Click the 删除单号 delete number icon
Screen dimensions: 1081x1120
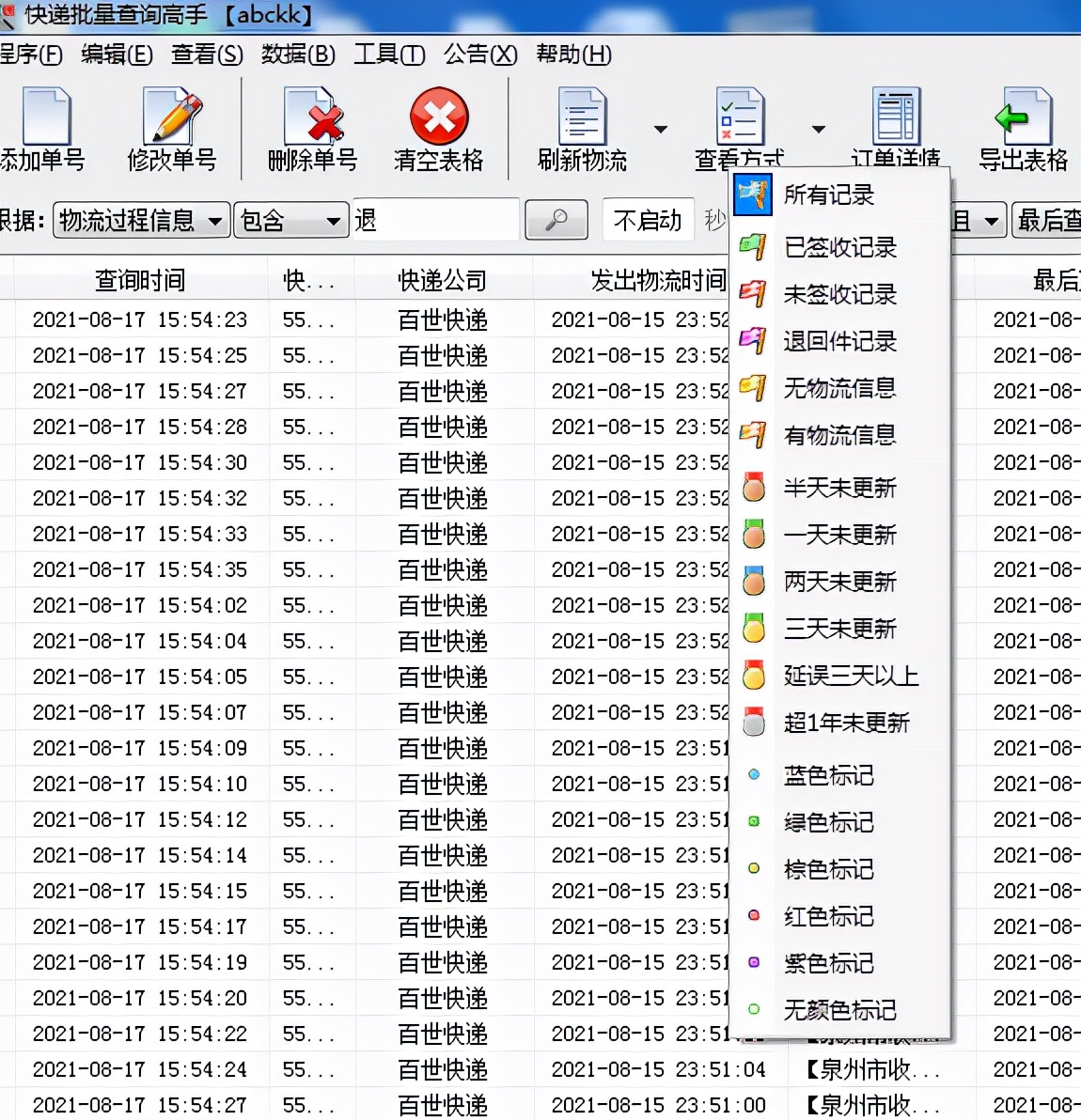[313, 116]
